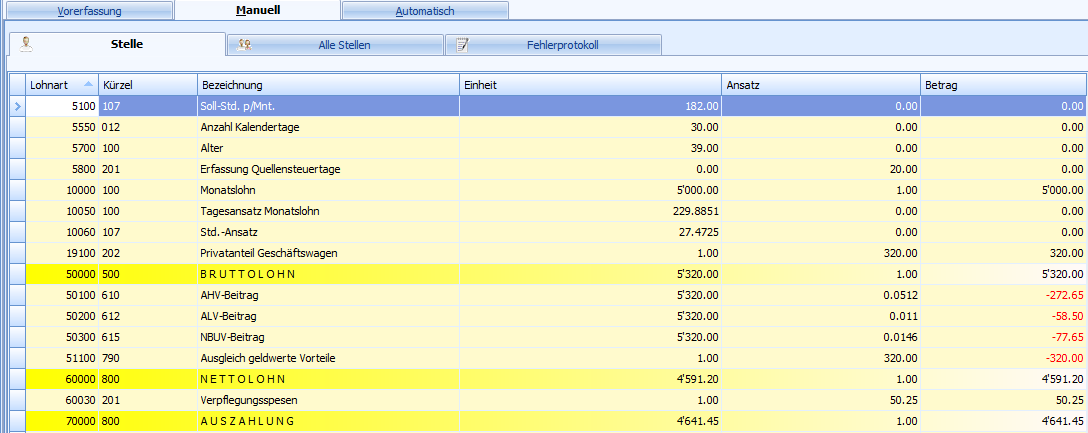Click the Bezeichnung column header
Viewport: 1088px width, 433px height.
pyautogui.click(x=326, y=85)
